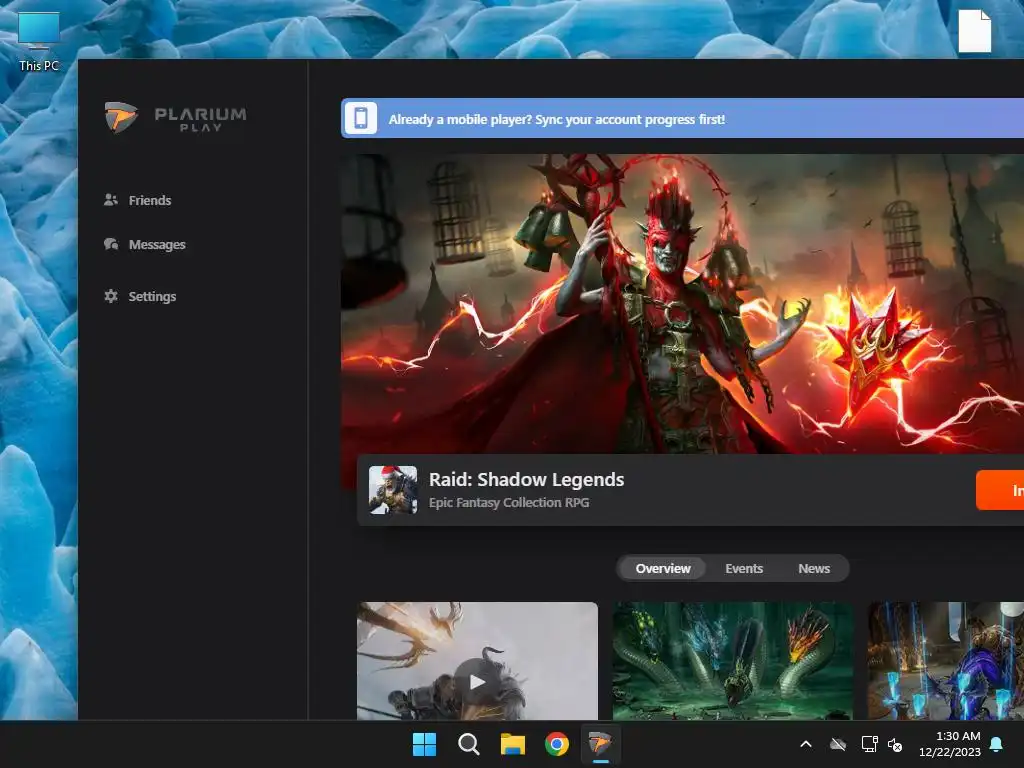The height and width of the screenshot is (768, 1024).
Task: Click the mobile phone sync icon
Action: (x=360, y=118)
